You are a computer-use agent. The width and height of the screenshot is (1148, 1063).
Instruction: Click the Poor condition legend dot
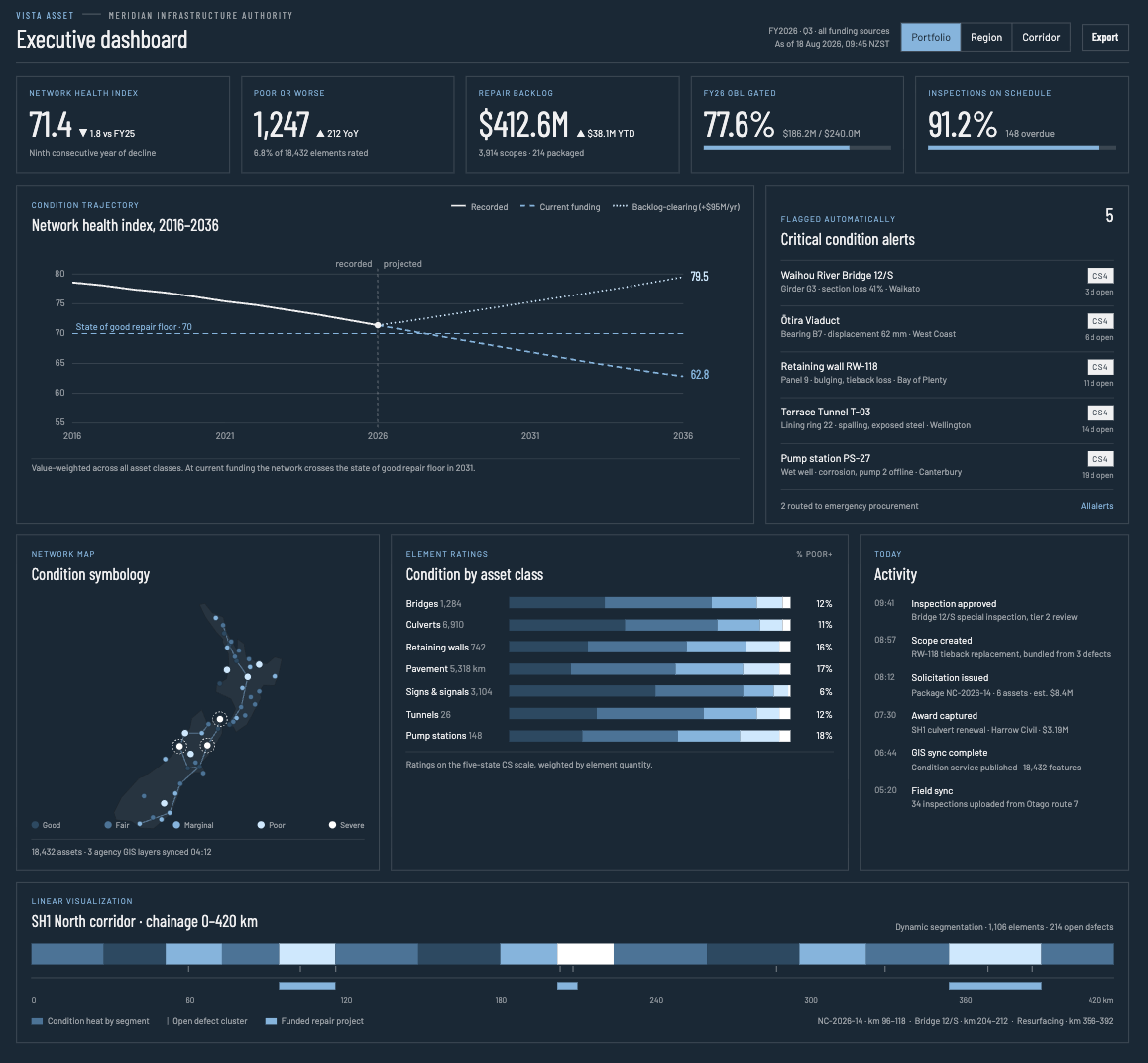[x=261, y=825]
